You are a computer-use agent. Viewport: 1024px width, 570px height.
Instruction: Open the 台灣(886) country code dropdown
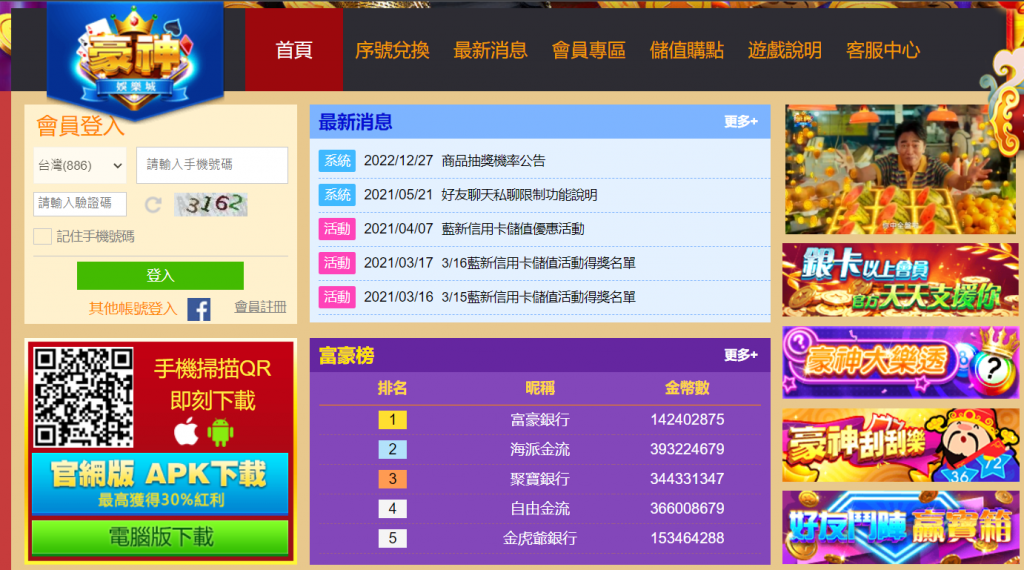pyautogui.click(x=80, y=165)
